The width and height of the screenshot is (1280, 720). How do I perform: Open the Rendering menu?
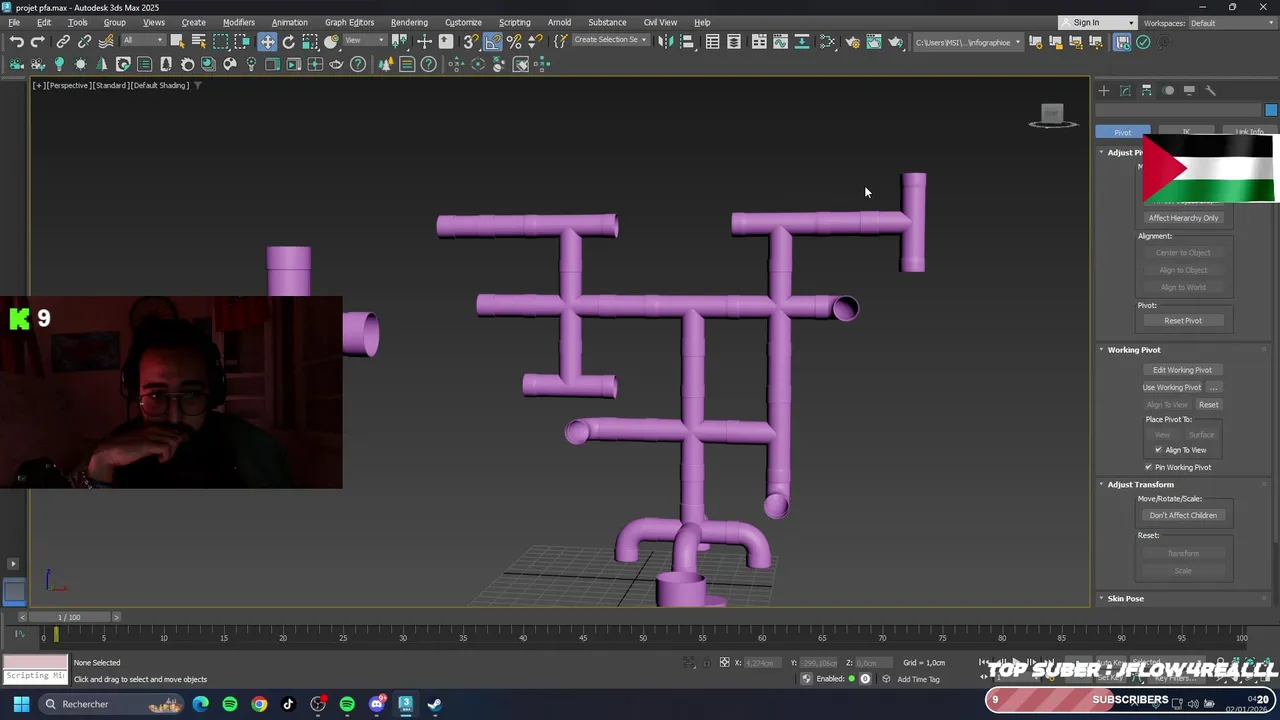click(x=409, y=22)
